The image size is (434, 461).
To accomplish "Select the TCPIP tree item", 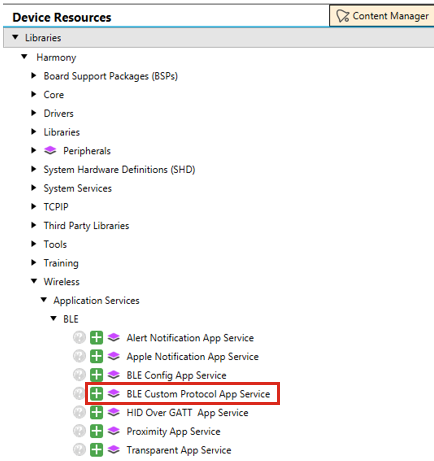I will (x=56, y=207).
